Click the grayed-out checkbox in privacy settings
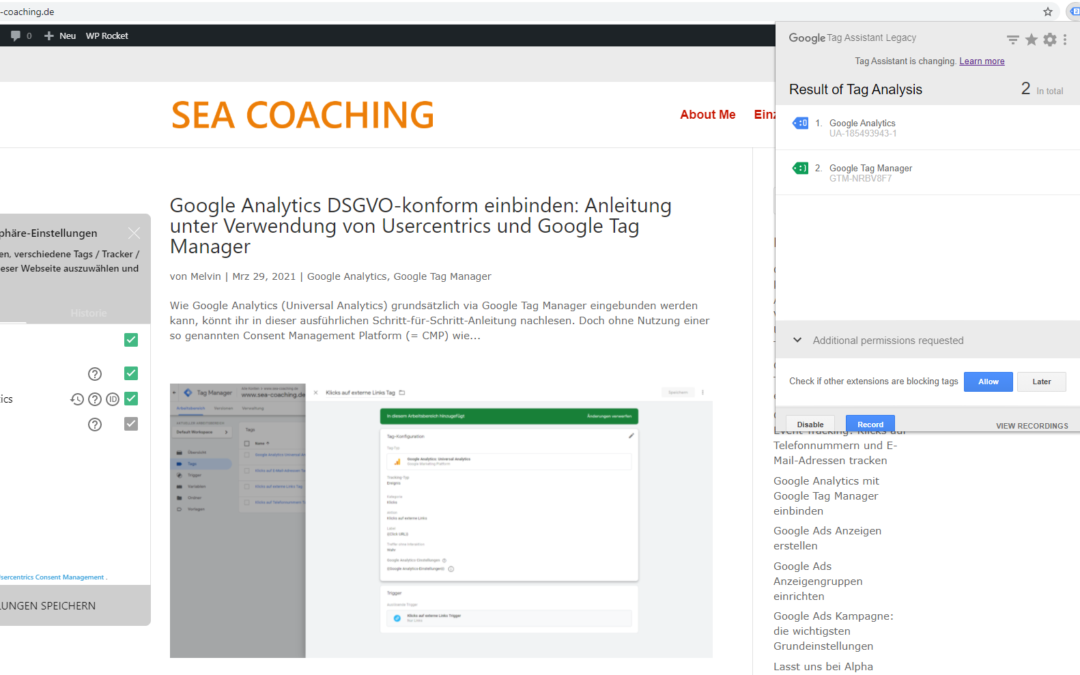 pos(131,424)
